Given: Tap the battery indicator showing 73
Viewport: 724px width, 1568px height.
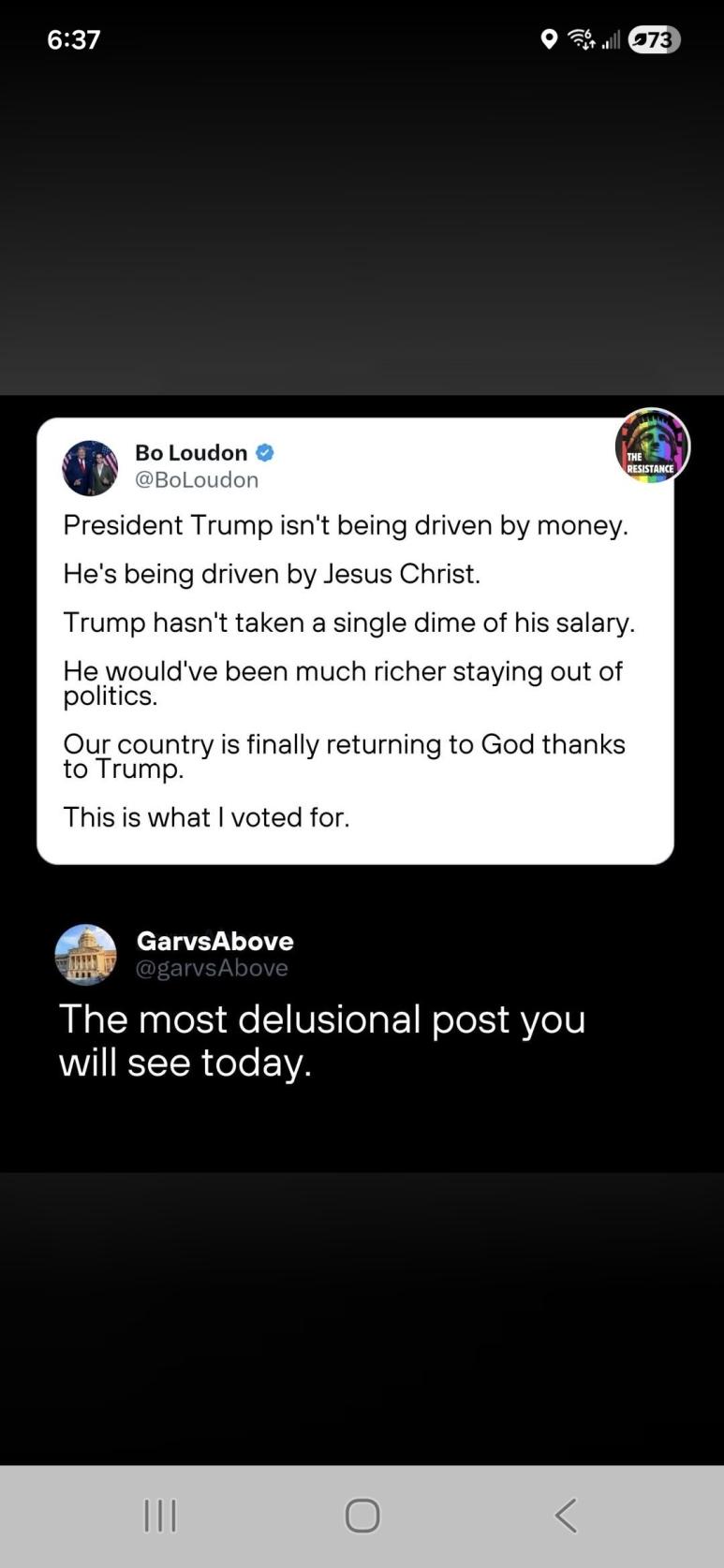Looking at the screenshot, I should (x=654, y=39).
